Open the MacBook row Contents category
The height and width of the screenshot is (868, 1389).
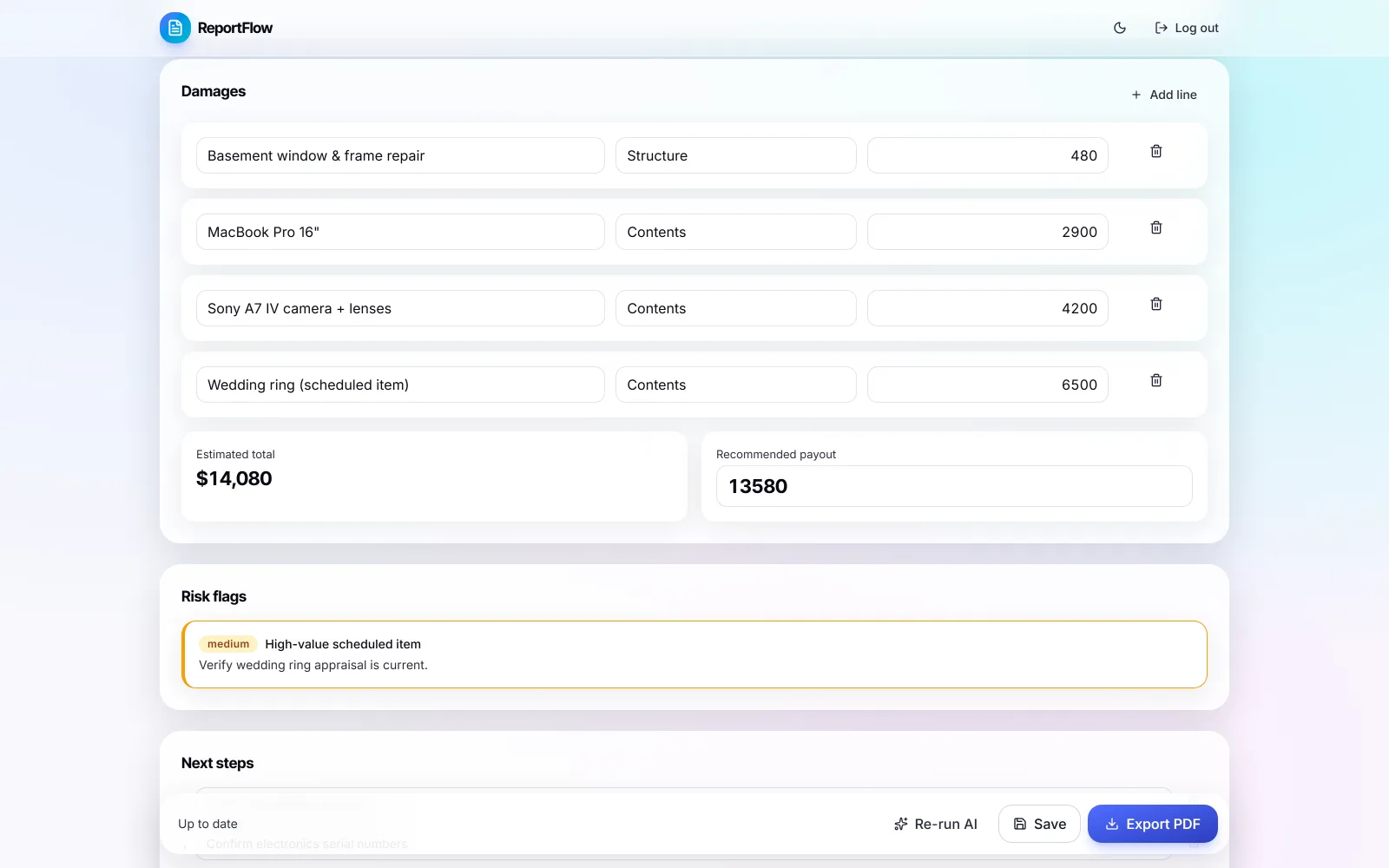pos(736,232)
